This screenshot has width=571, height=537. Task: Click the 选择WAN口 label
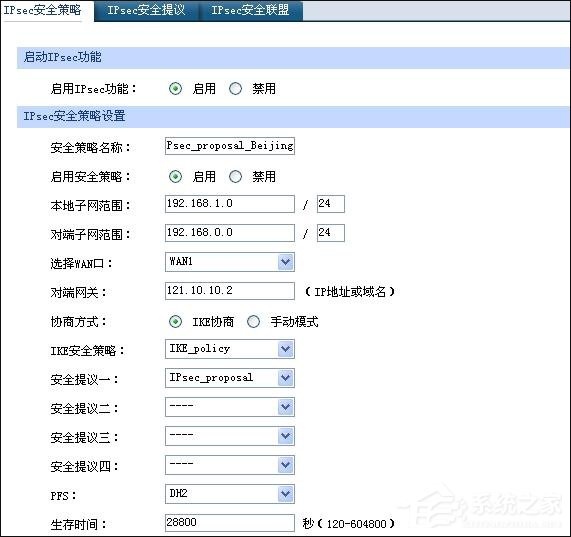(x=81, y=263)
